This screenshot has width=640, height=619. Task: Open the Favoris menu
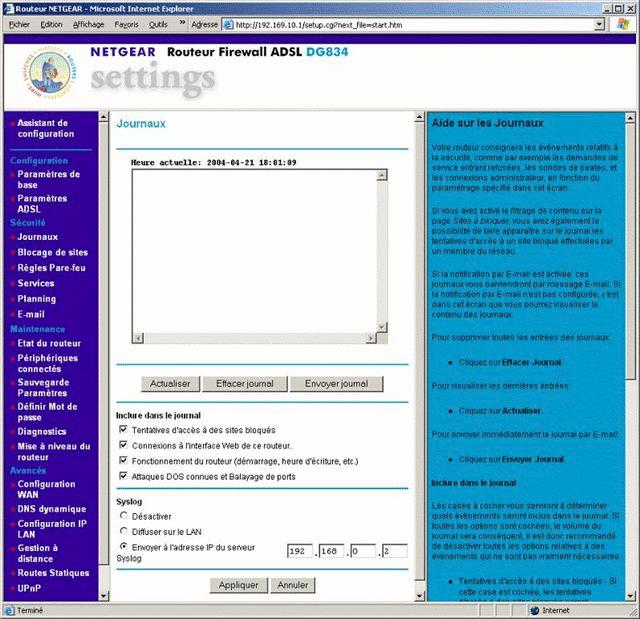[x=126, y=24]
